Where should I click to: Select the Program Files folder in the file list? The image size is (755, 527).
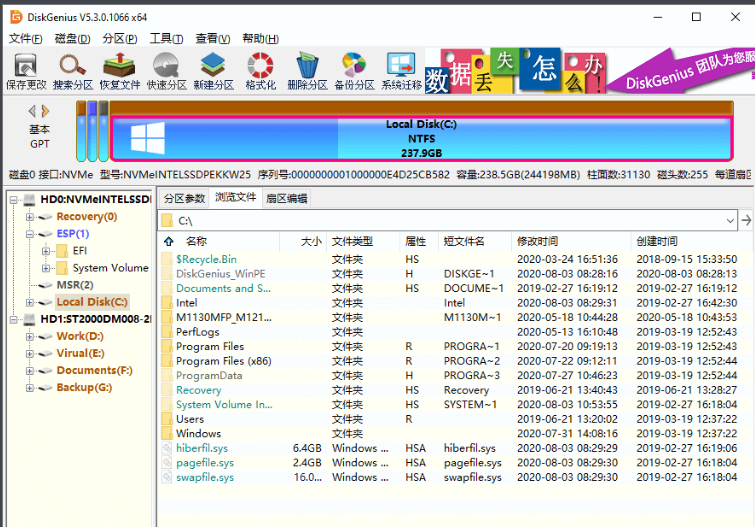coord(209,347)
